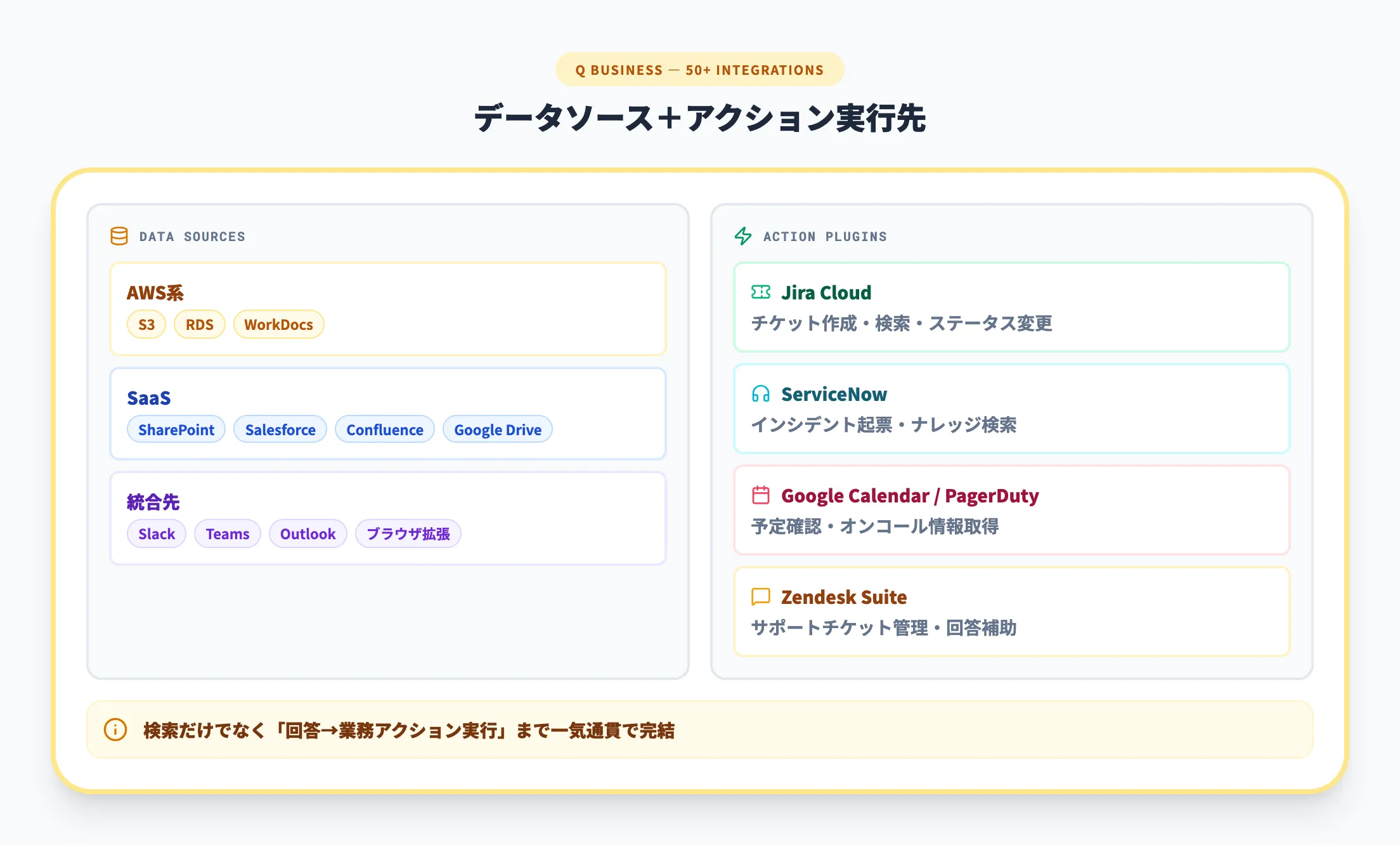Click the headphones icon next to ServiceNow

(760, 394)
